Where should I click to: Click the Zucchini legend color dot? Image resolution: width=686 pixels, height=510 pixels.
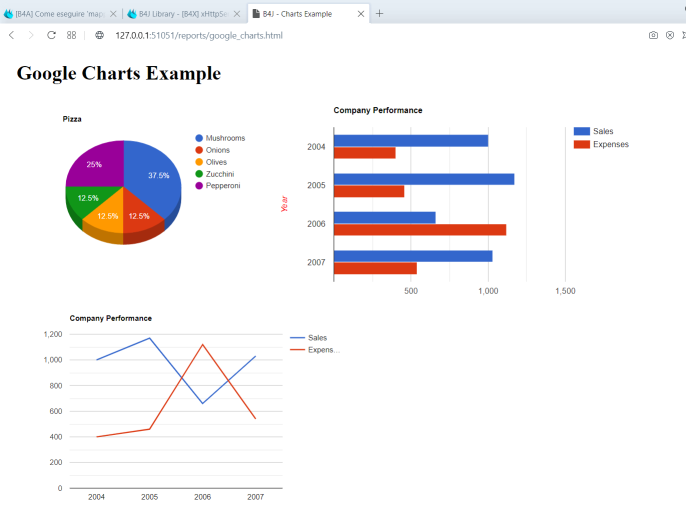[199, 174]
